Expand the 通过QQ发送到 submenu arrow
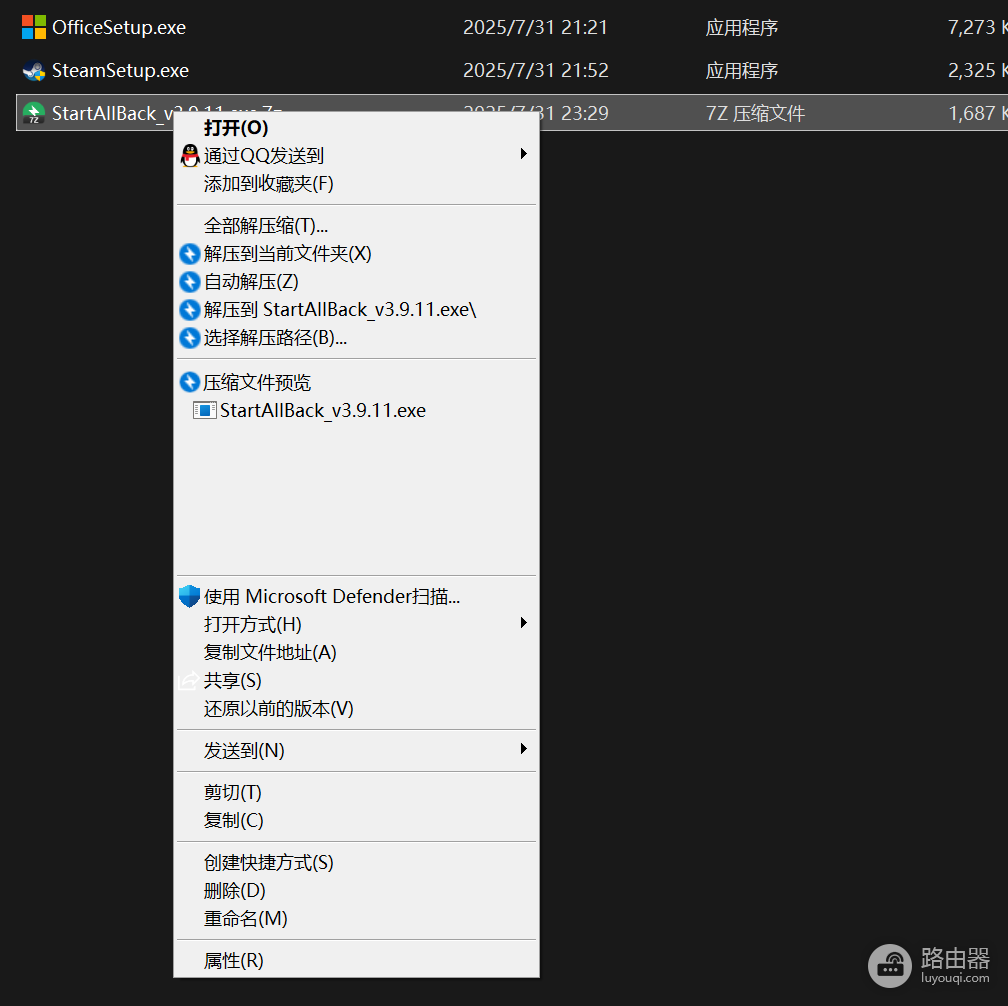Image resolution: width=1008 pixels, height=1006 pixels. pos(523,154)
